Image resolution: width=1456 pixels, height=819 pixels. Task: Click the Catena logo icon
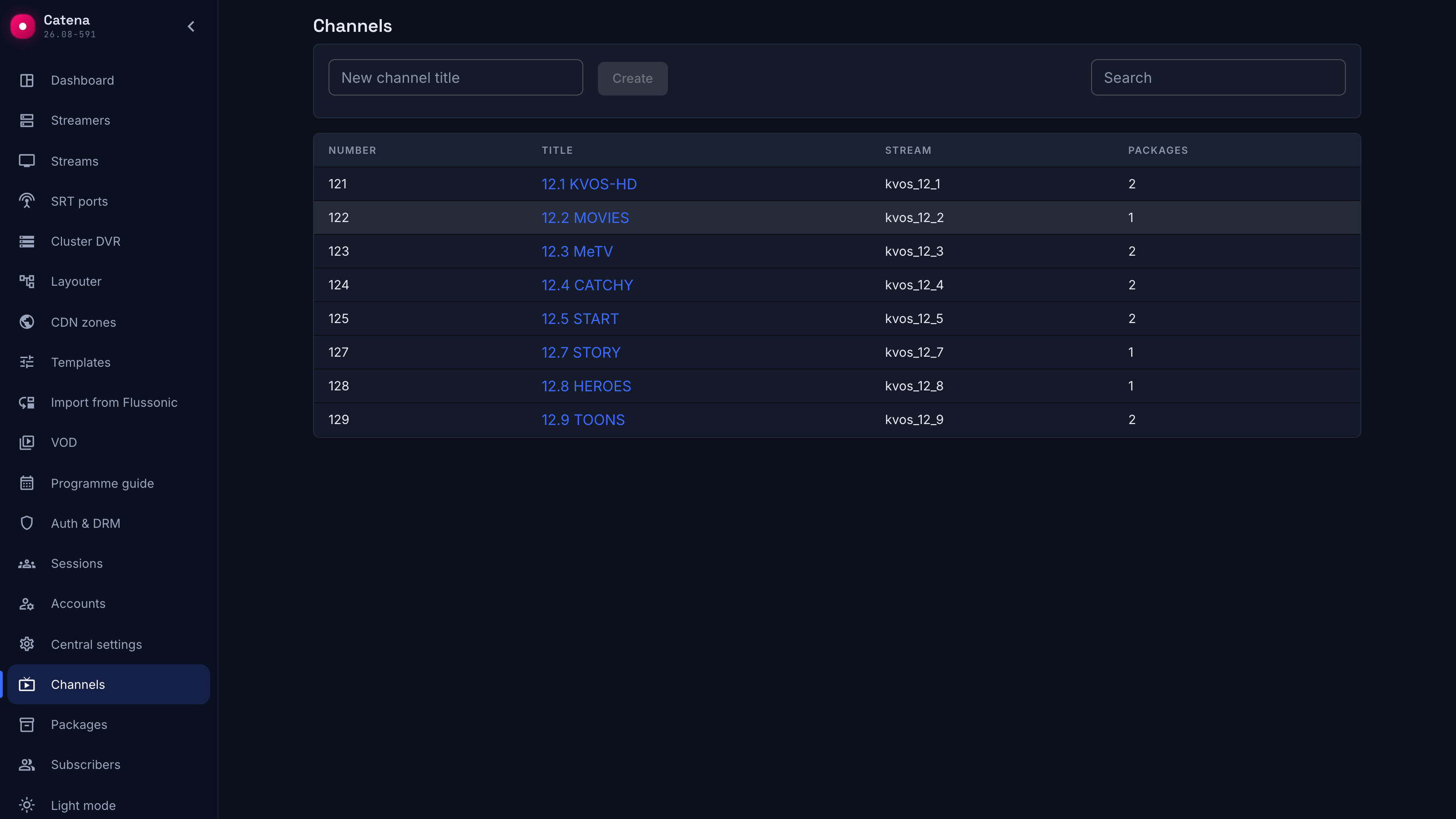click(x=23, y=26)
